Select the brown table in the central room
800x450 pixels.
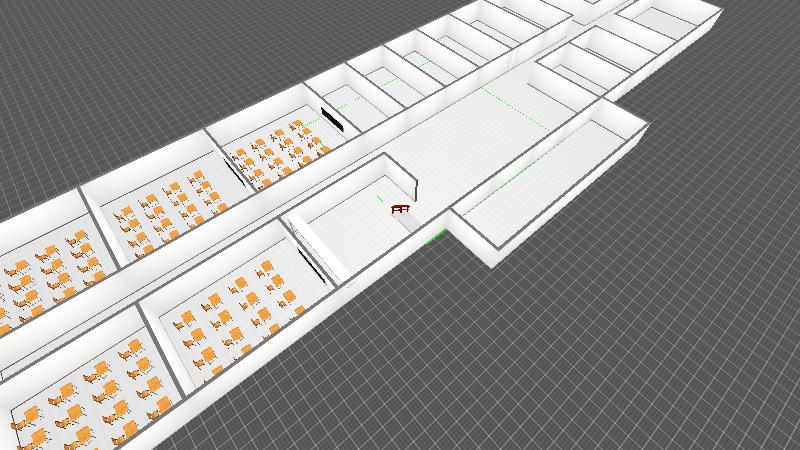tap(401, 209)
